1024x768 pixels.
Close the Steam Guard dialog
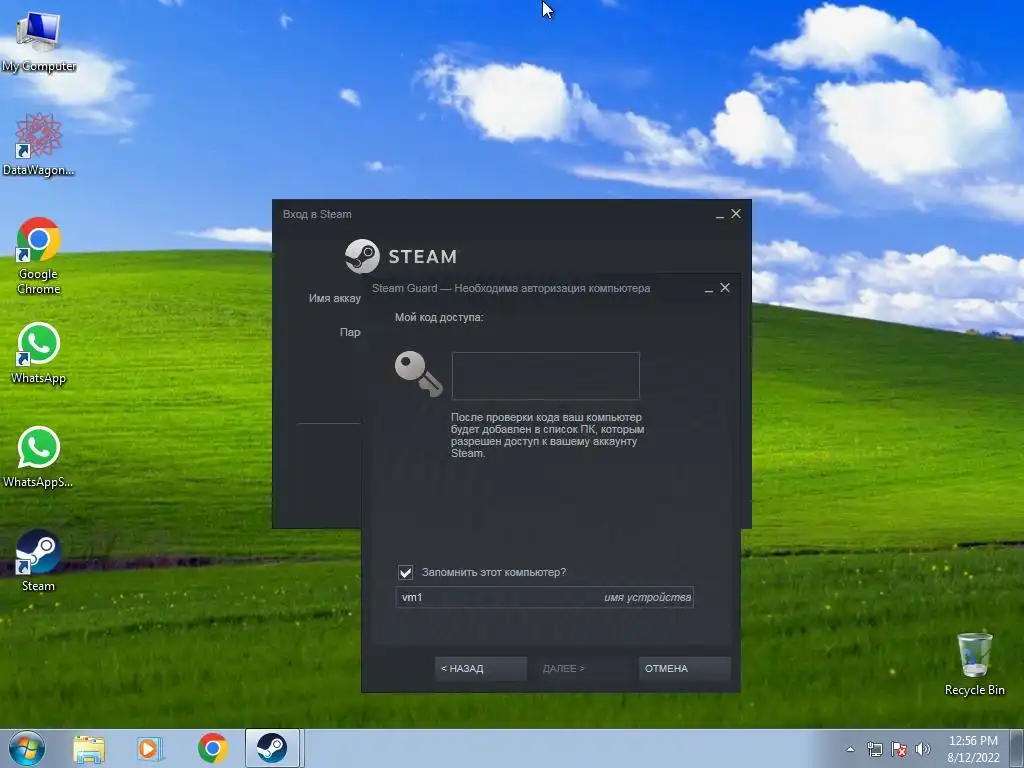tap(725, 287)
